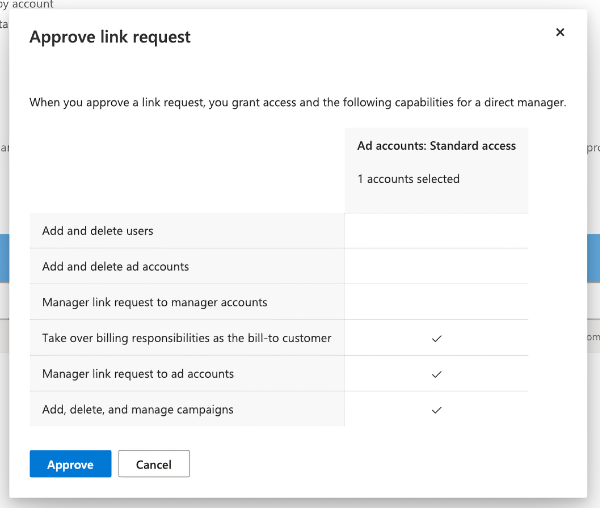The image size is (600, 508).
Task: Click empty access cell for 'Add and delete ad accounts'
Action: (x=436, y=267)
